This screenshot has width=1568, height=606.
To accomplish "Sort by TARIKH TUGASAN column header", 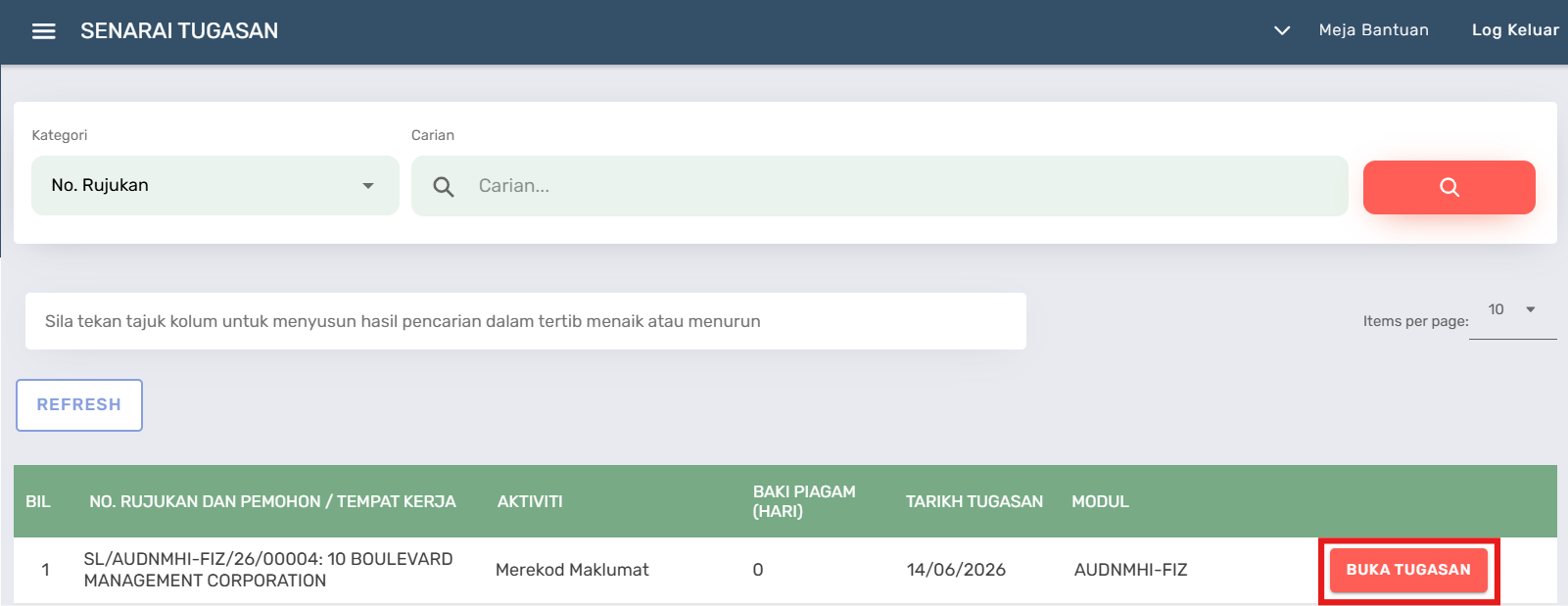I will 974,501.
